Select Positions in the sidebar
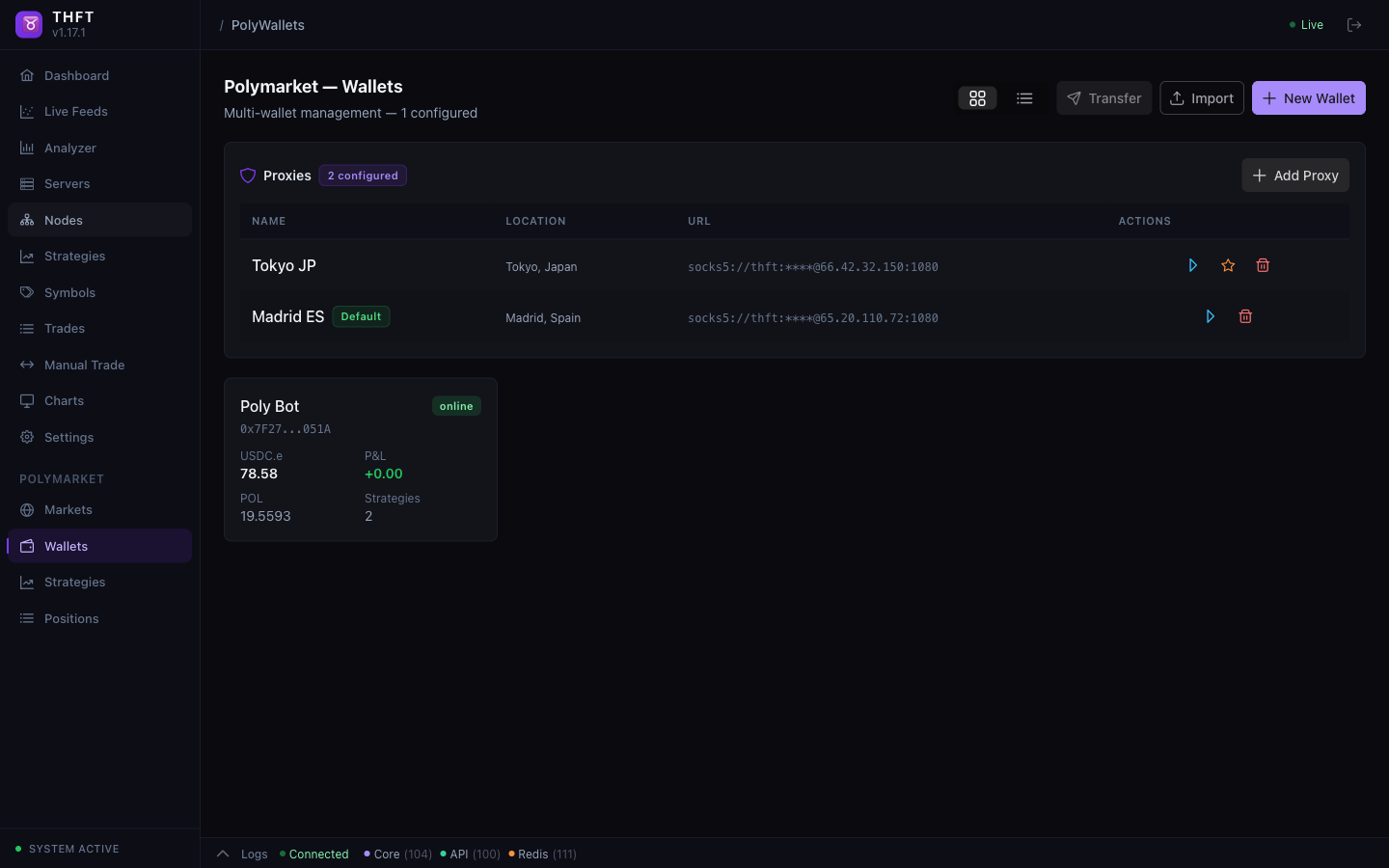Image resolution: width=1389 pixels, height=868 pixels. [x=28, y=618]
